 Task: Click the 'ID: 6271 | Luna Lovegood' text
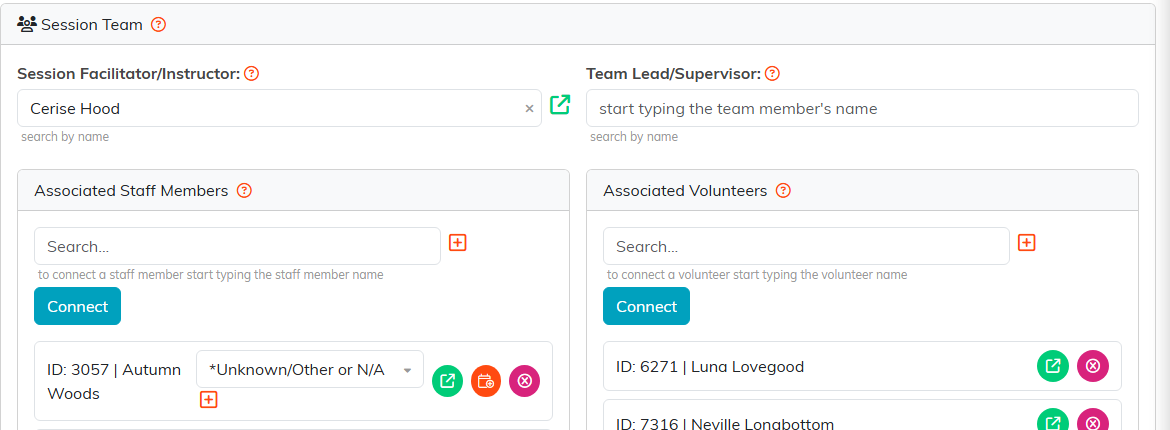[710, 367]
